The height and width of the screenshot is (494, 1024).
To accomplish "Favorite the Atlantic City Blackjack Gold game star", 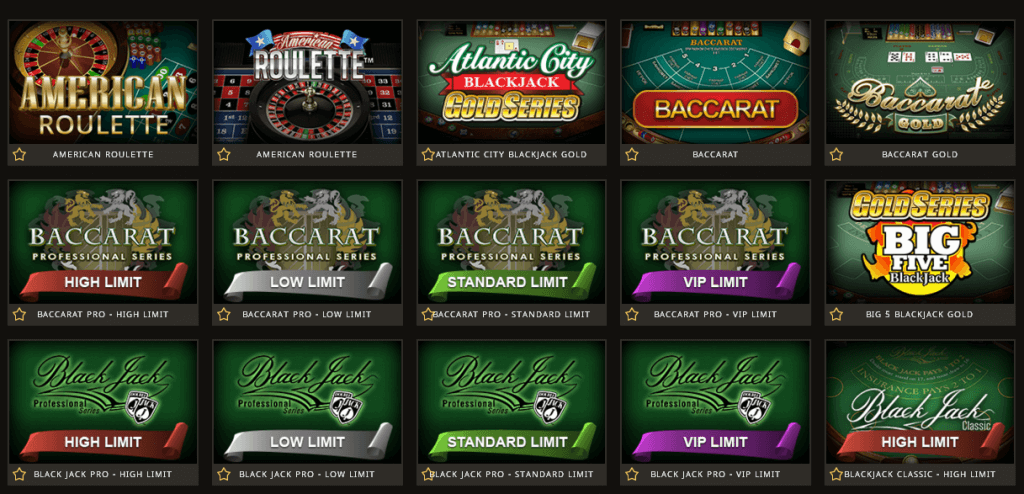I will 428,155.
